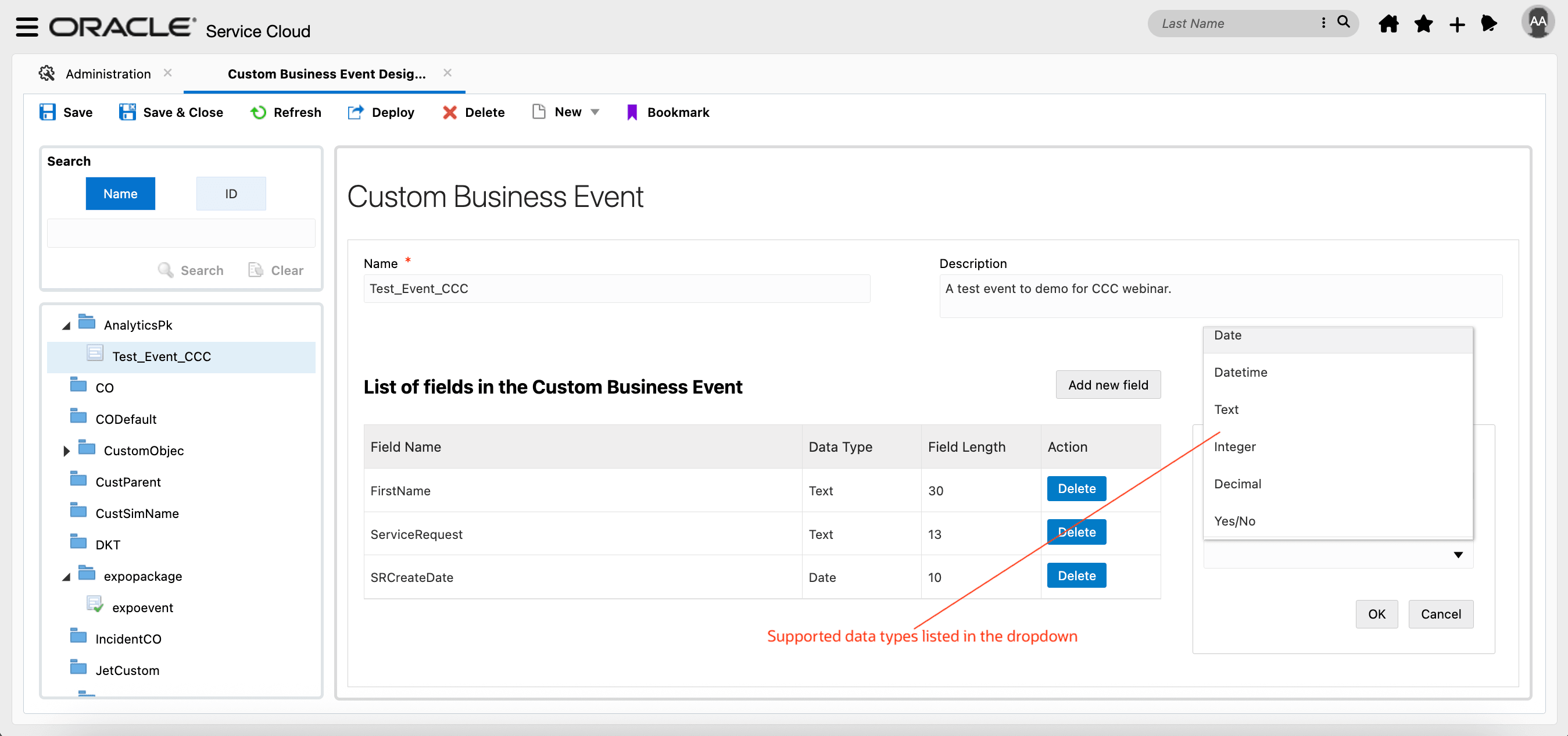This screenshot has width=1568, height=736.
Task: Open the New dropdown arrow
Action: (x=595, y=112)
